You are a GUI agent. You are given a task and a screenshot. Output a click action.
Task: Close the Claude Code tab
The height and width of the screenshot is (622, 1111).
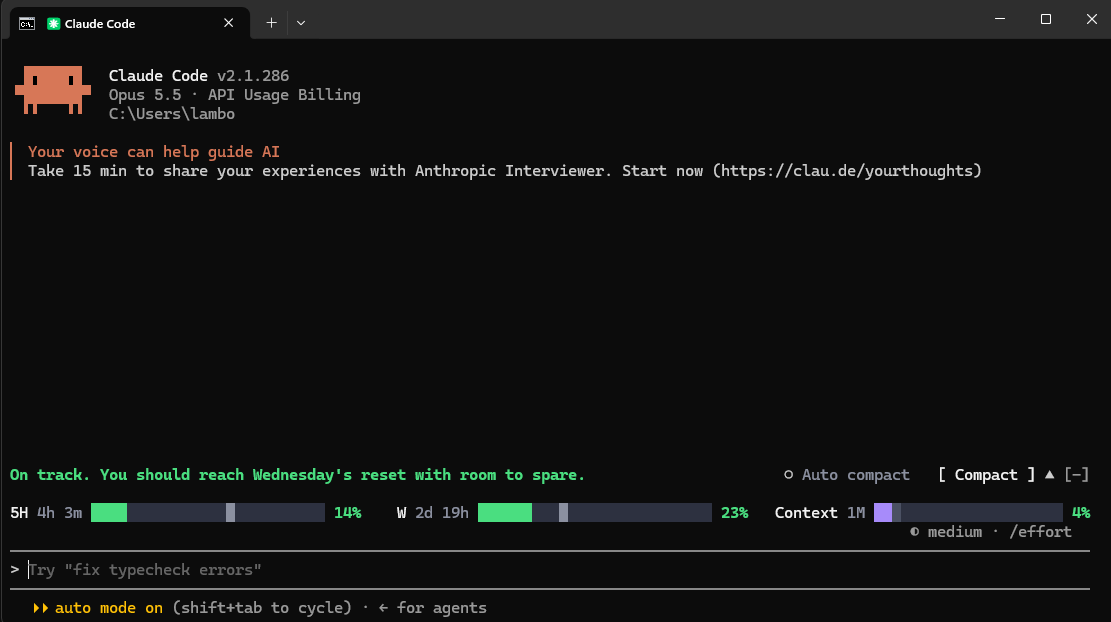pyautogui.click(x=228, y=23)
